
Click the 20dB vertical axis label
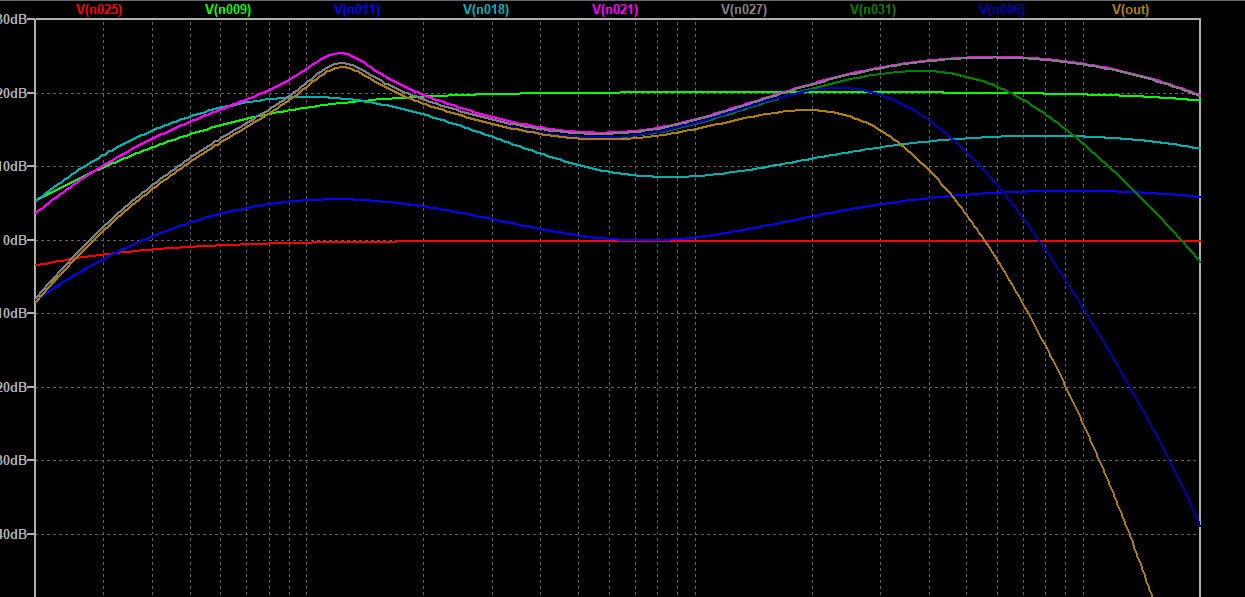click(12, 93)
